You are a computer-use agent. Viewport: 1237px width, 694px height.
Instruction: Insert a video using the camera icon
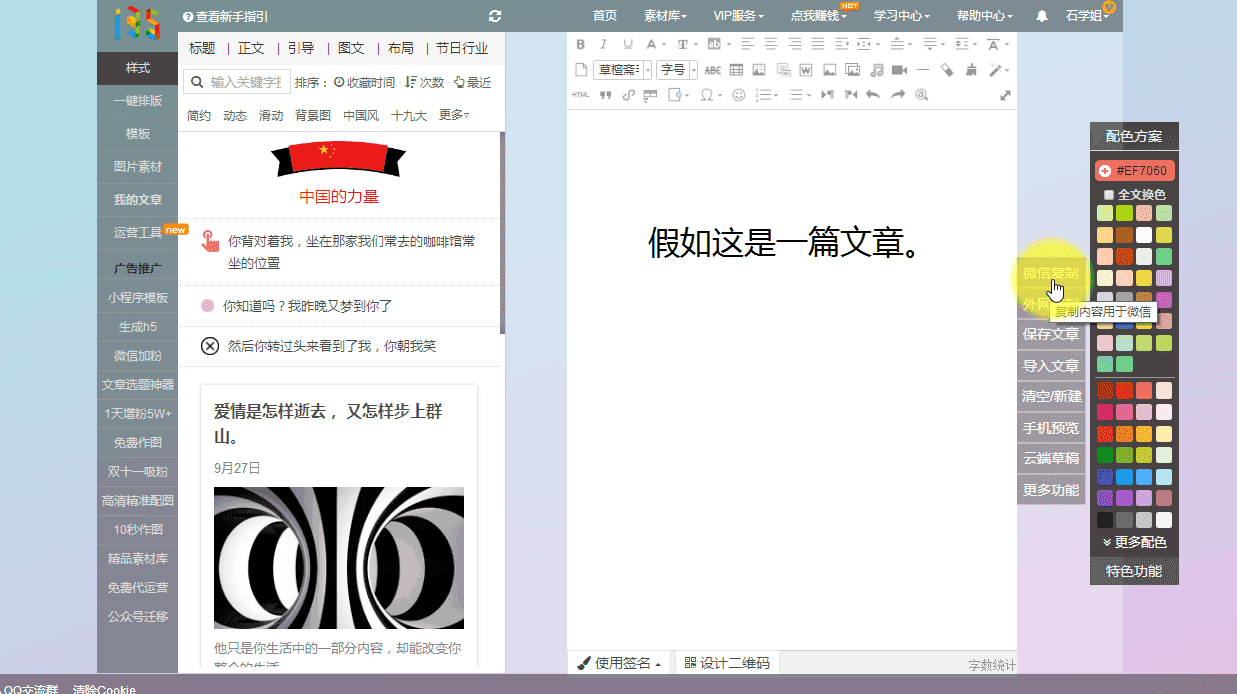point(899,70)
